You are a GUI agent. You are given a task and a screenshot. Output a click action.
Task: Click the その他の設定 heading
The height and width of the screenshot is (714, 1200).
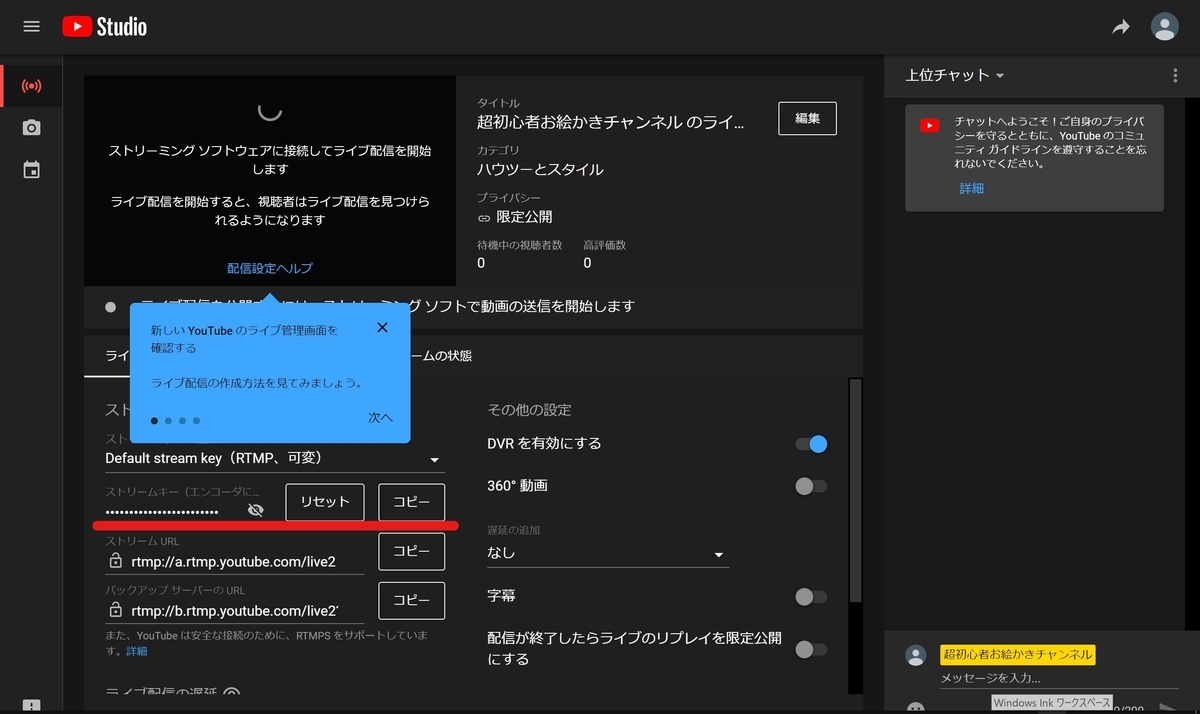(529, 410)
